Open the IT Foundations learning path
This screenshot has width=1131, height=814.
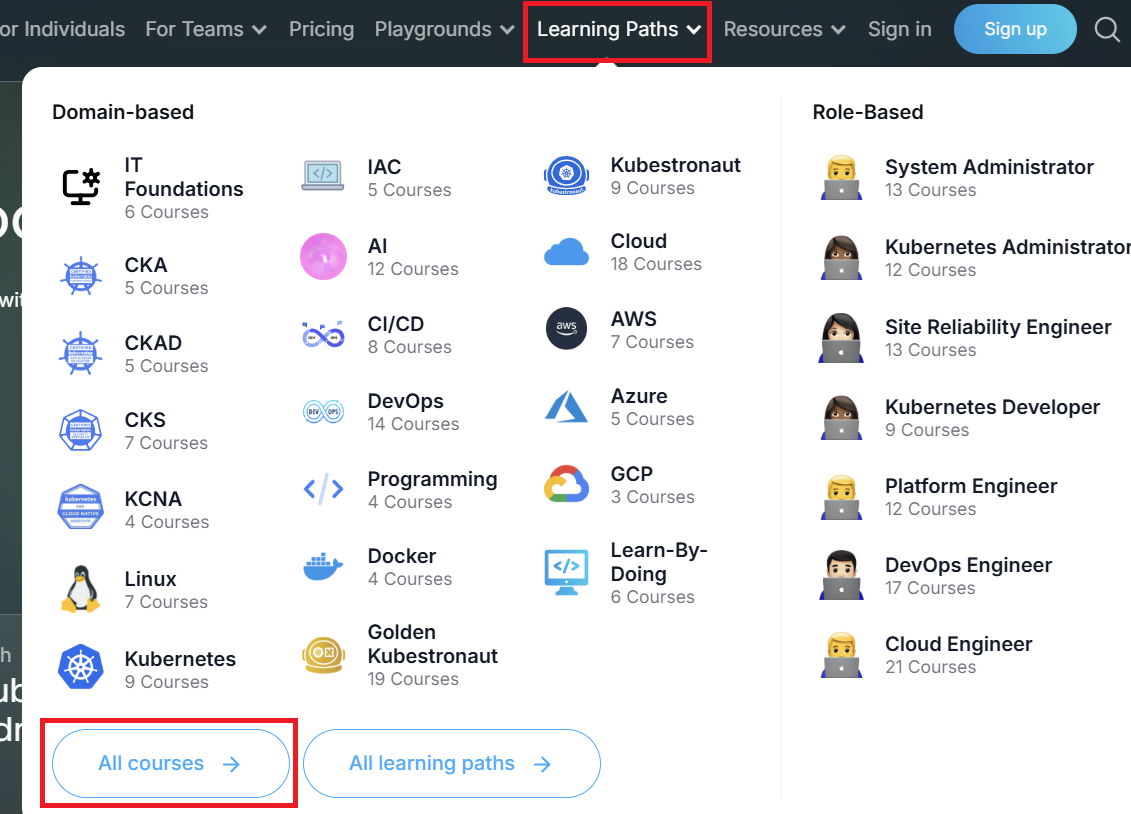(x=153, y=187)
